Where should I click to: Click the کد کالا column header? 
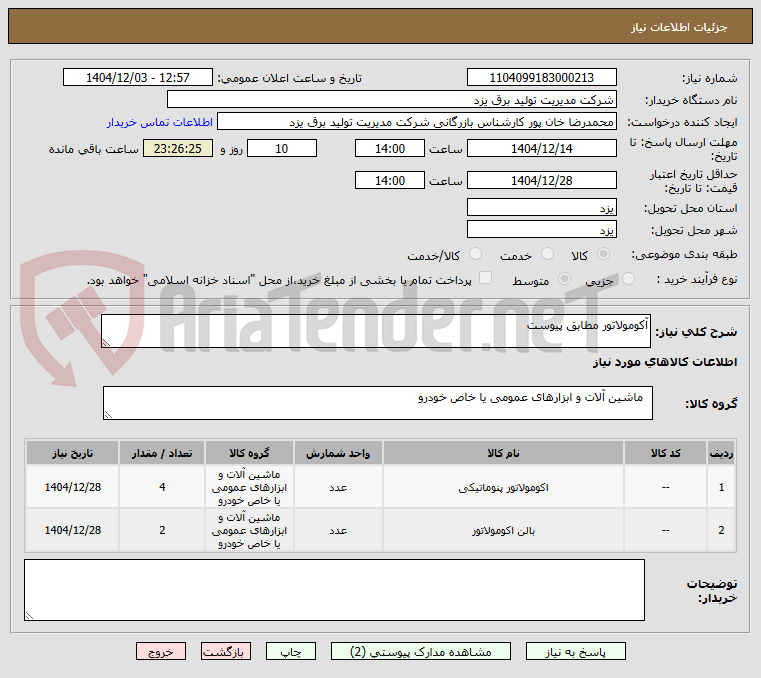[665, 453]
